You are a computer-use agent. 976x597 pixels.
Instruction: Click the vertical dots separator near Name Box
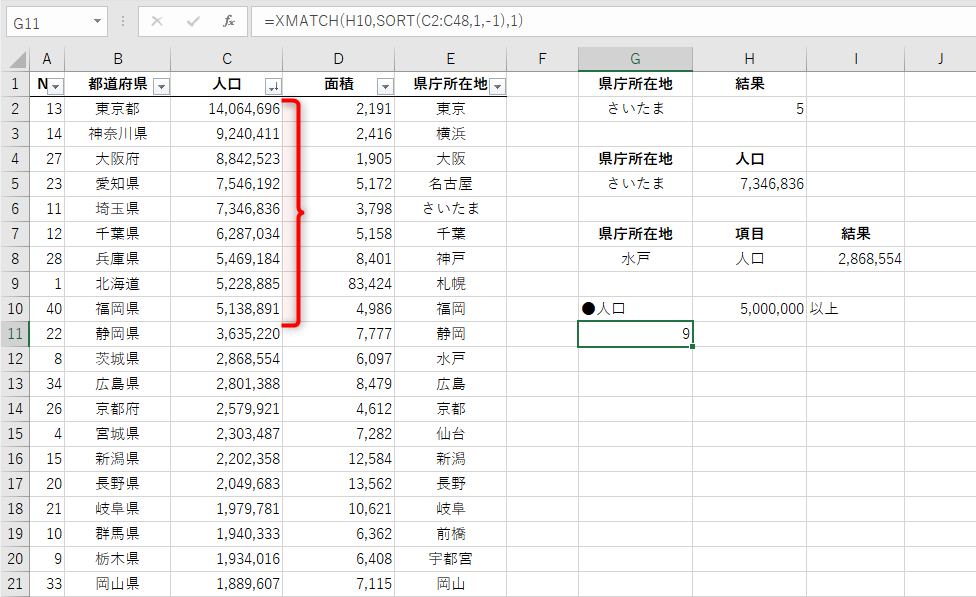tap(121, 21)
